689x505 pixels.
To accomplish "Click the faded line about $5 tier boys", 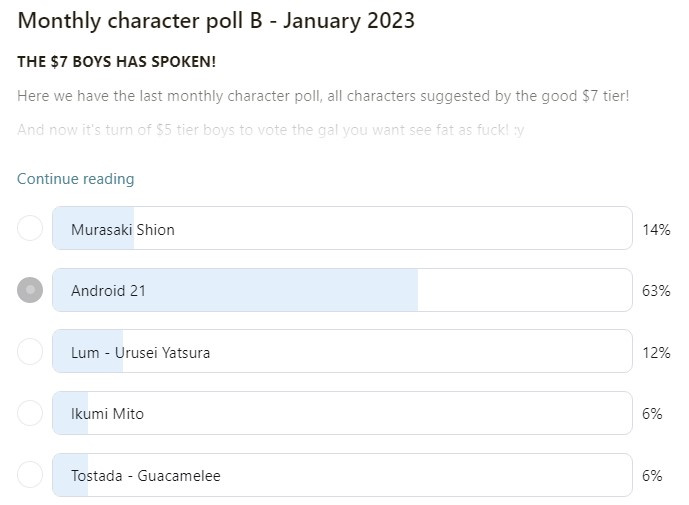I will pyautogui.click(x=271, y=130).
